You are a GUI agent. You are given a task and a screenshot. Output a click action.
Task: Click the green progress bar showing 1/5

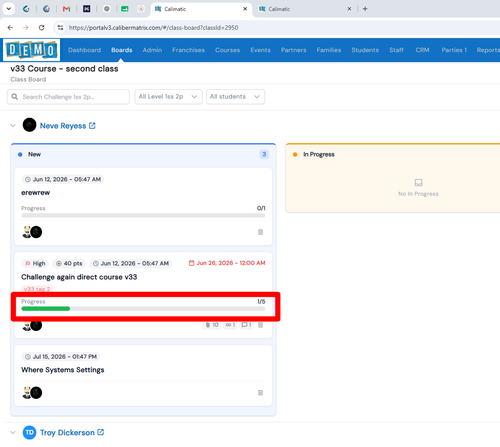click(x=143, y=309)
